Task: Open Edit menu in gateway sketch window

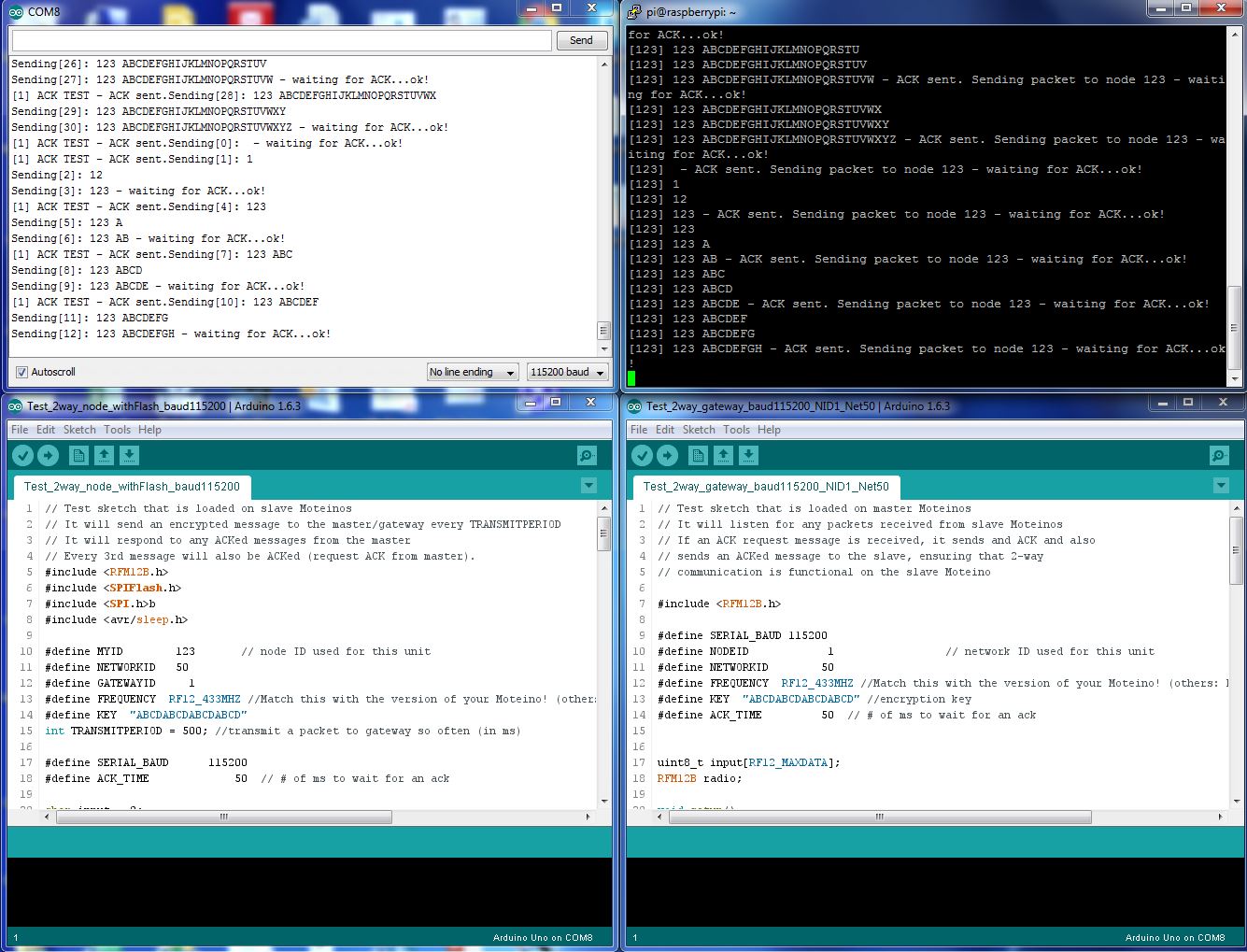Action: pos(665,430)
